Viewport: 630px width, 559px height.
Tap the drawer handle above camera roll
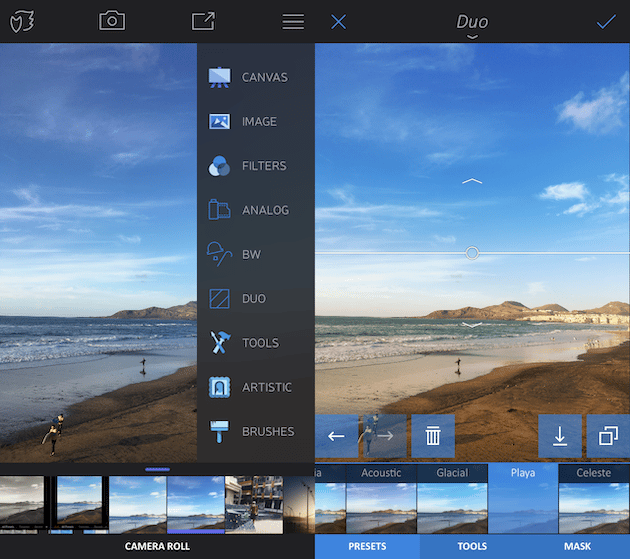(x=158, y=469)
